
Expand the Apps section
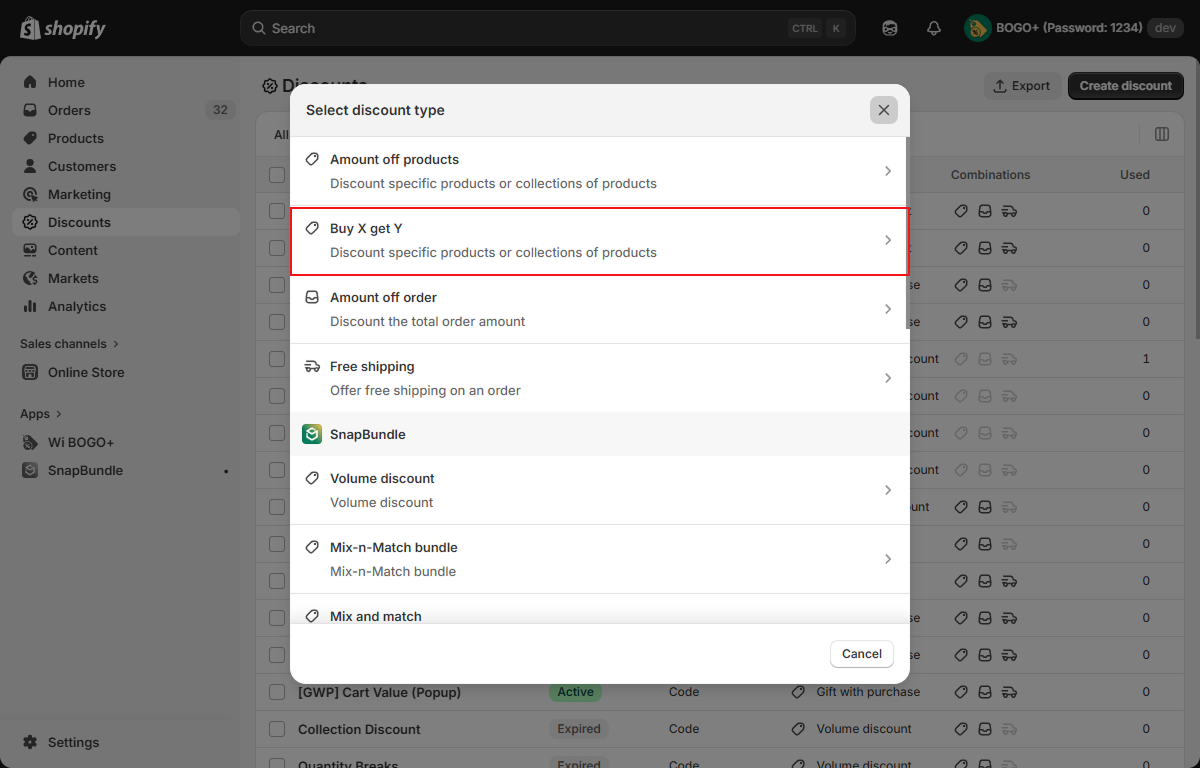coord(41,413)
